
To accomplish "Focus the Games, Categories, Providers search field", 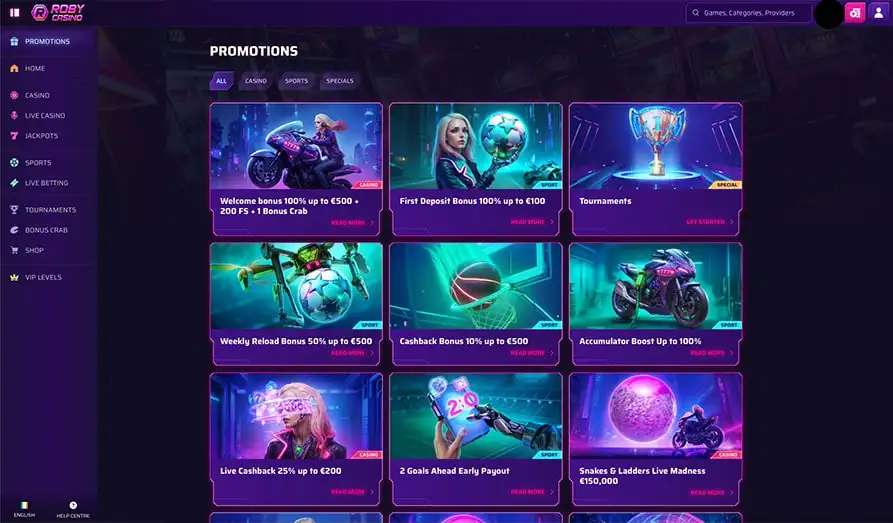I will tap(749, 13).
